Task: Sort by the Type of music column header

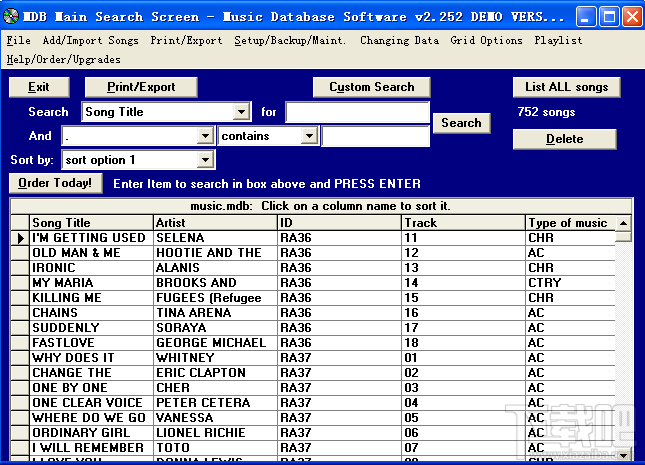Action: 570,223
